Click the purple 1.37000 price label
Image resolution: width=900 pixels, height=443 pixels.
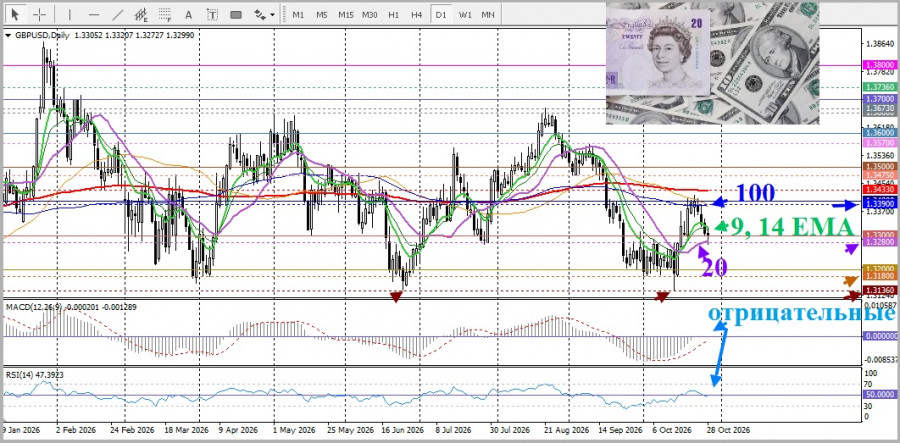878,100
